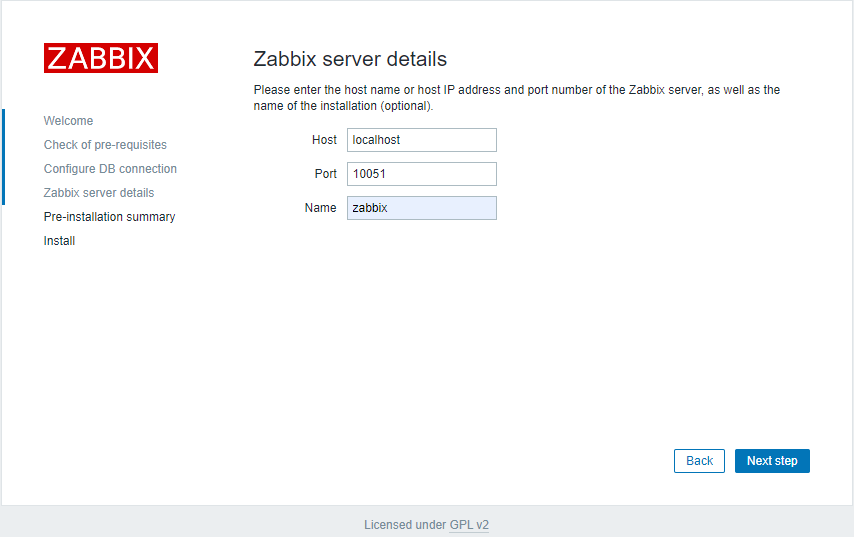
Task: Edit the installation Name field
Action: coord(421,208)
